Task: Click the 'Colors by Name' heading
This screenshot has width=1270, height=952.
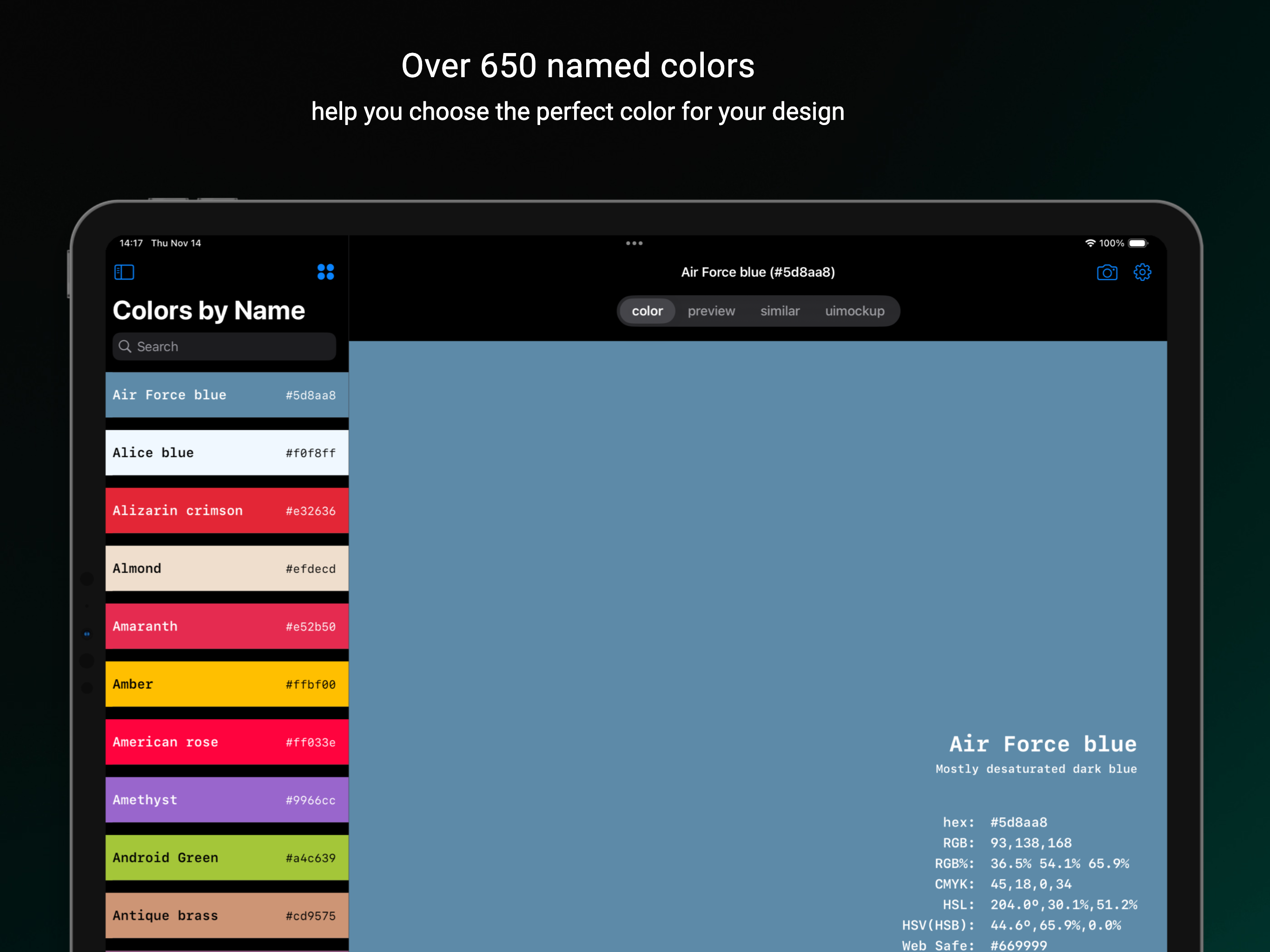Action: [208, 311]
